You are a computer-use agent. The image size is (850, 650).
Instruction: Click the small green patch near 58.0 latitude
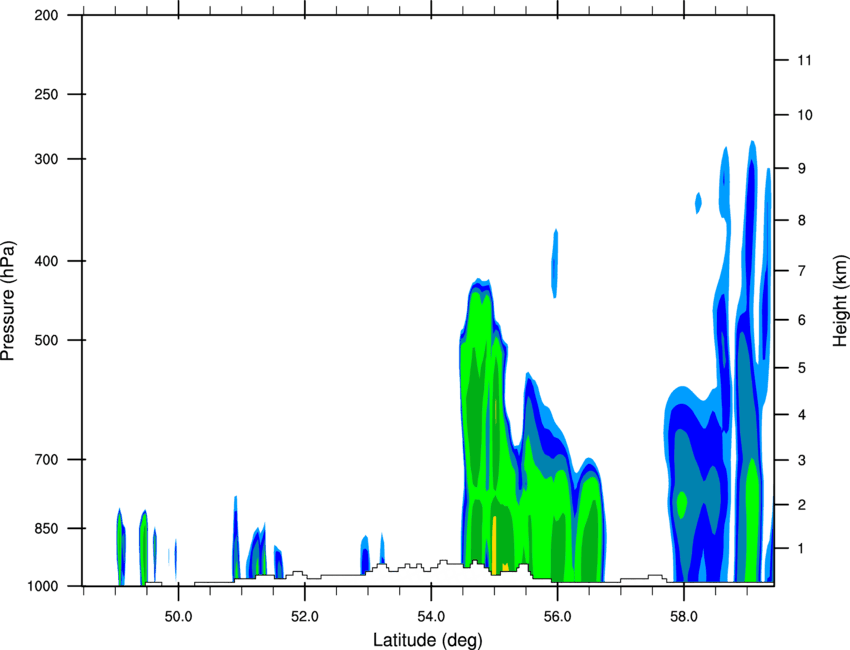[x=682, y=504]
